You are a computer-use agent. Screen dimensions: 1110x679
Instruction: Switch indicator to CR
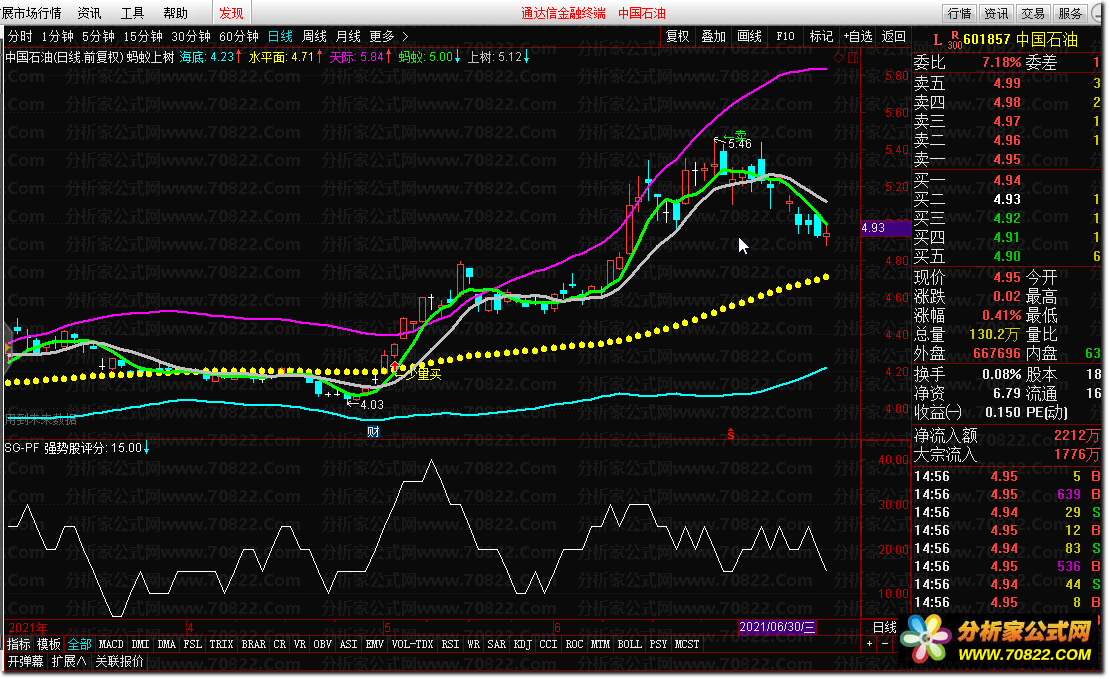pyautogui.click(x=280, y=644)
